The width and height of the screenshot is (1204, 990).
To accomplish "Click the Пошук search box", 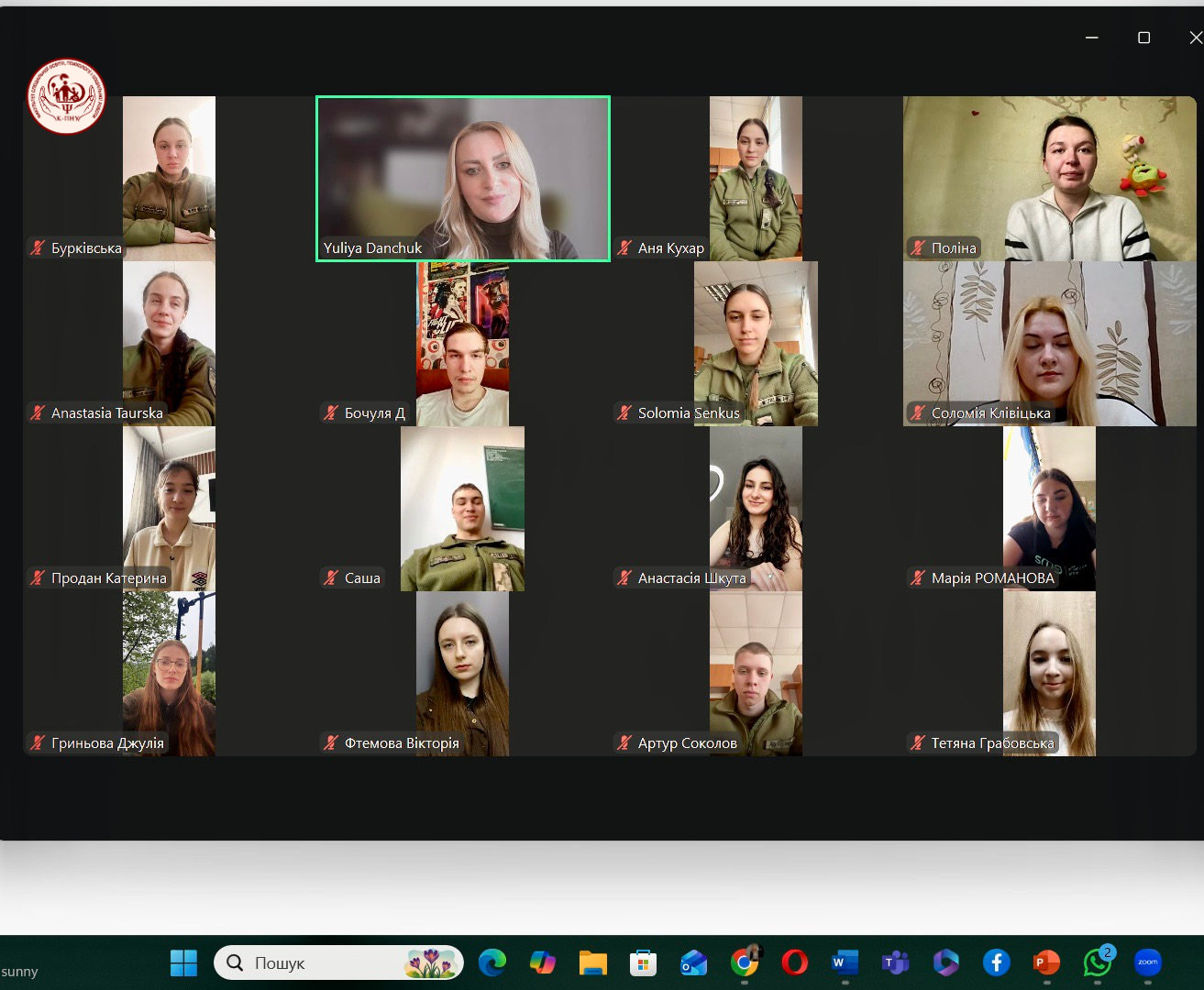I will click(321, 962).
